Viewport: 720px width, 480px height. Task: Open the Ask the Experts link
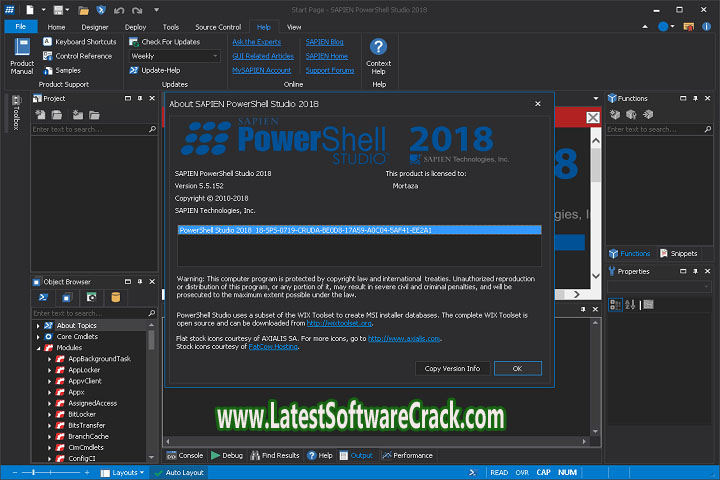point(256,42)
